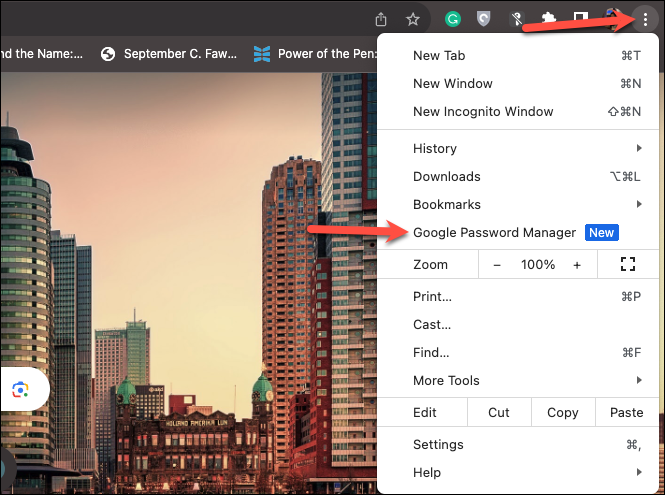
Task: Expand the More Tools submenu
Action: tap(518, 380)
